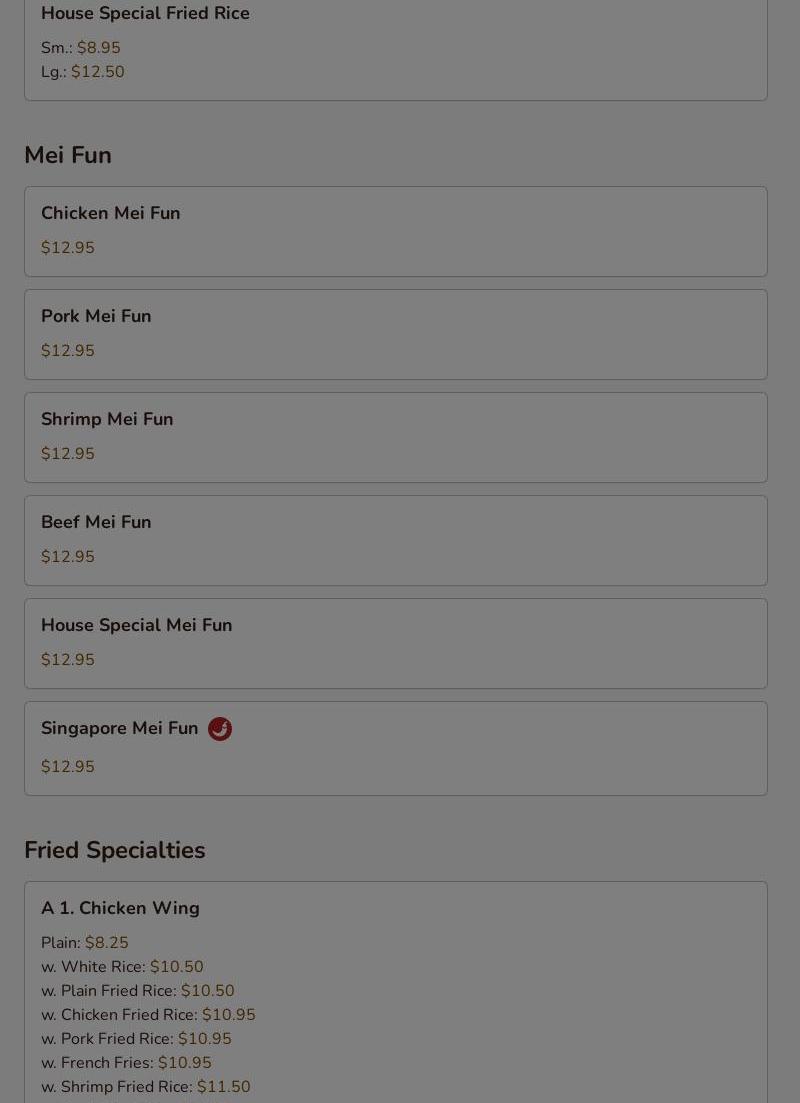
Task: Select House Special Mei Fun
Action: tap(395, 643)
